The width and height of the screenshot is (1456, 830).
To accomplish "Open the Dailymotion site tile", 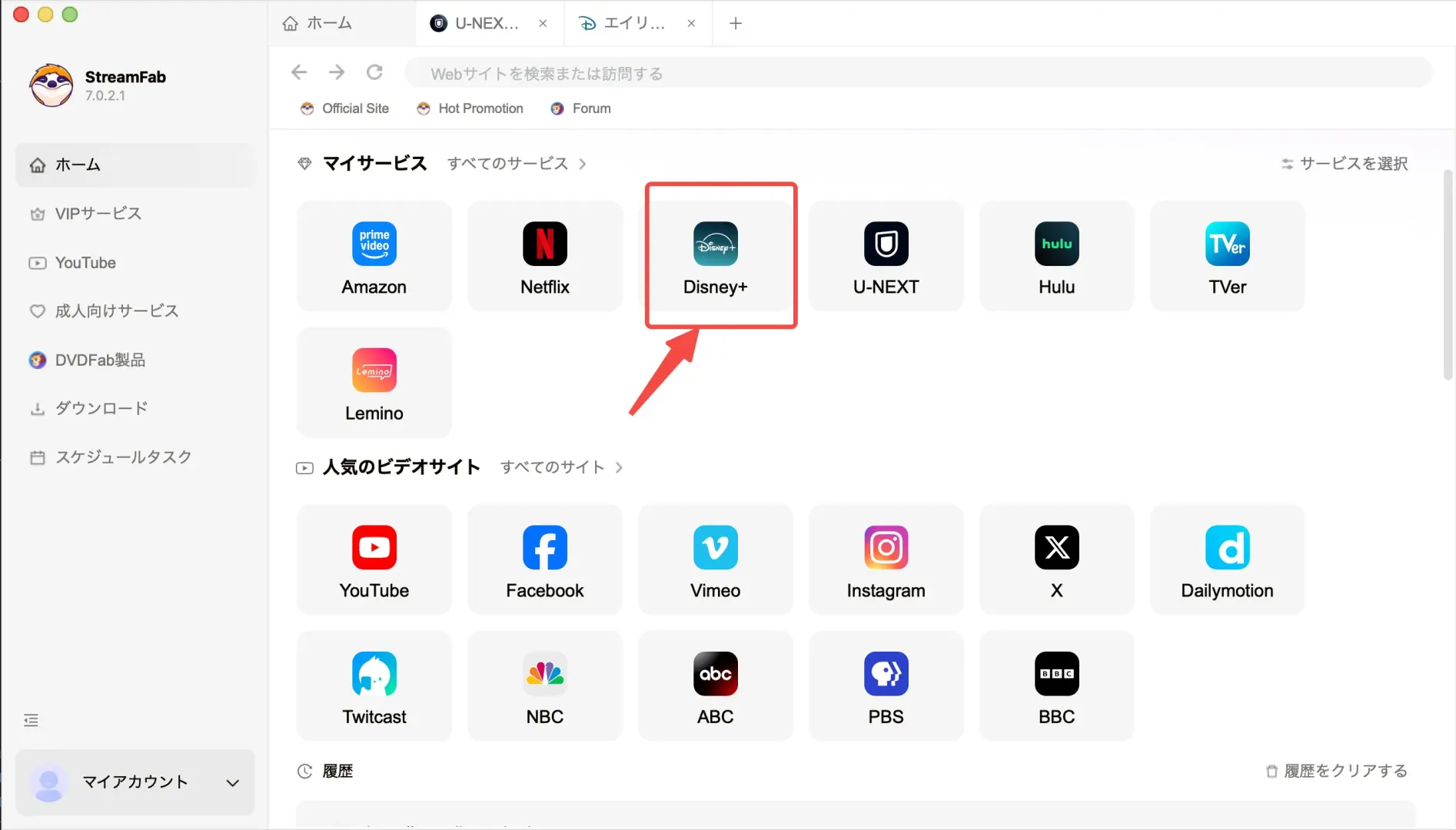I will pos(1228,559).
